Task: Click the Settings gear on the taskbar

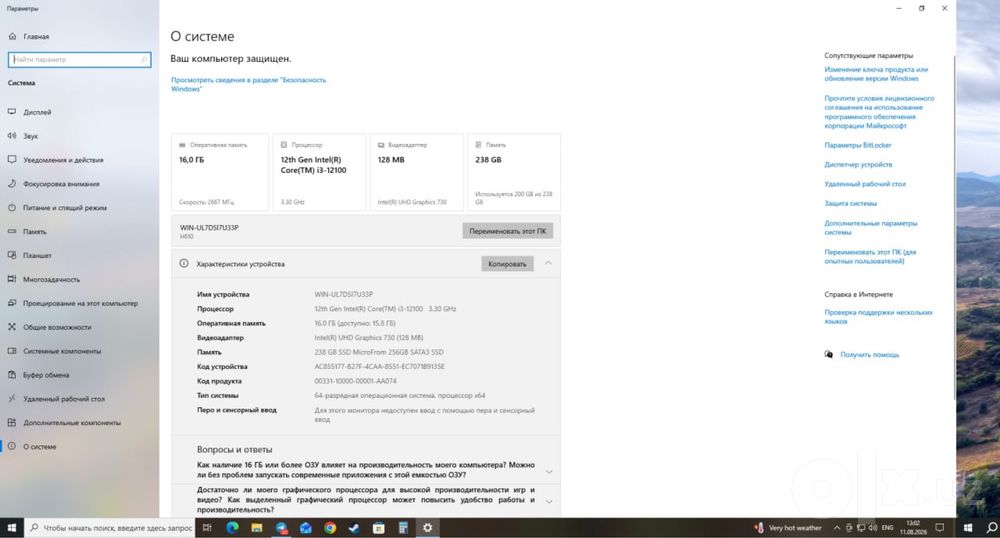Action: 427,528
